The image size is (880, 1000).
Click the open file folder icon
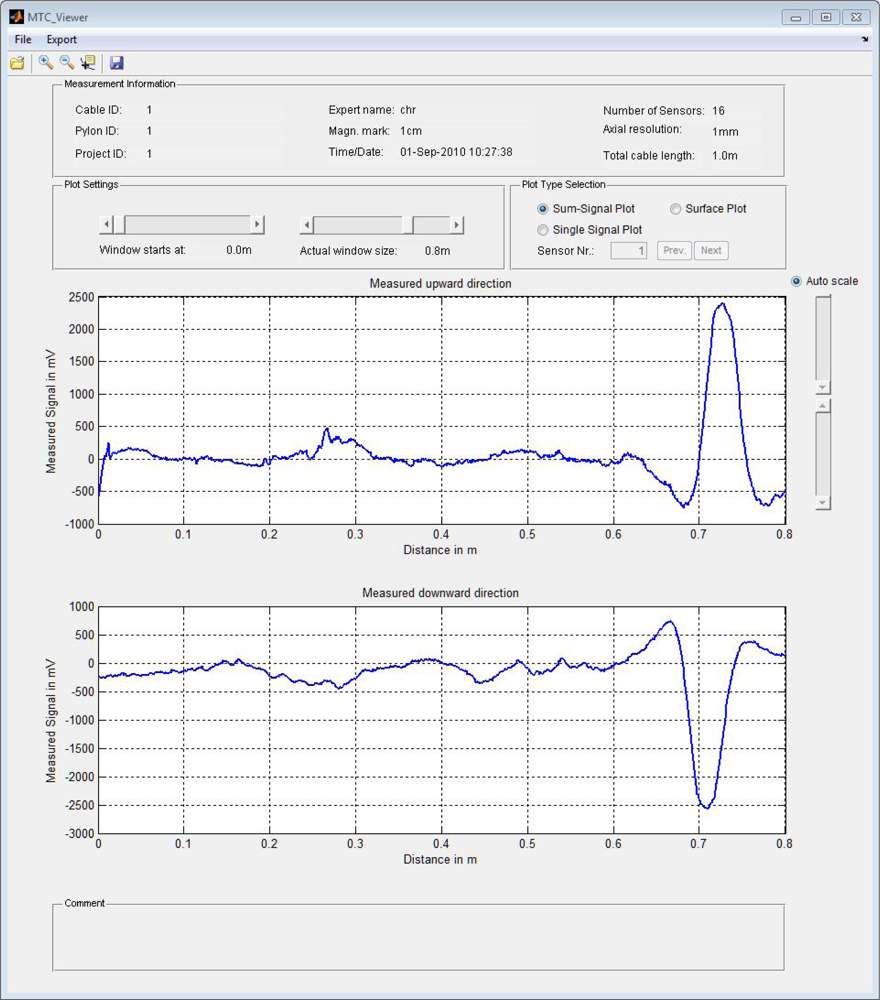coord(17,63)
